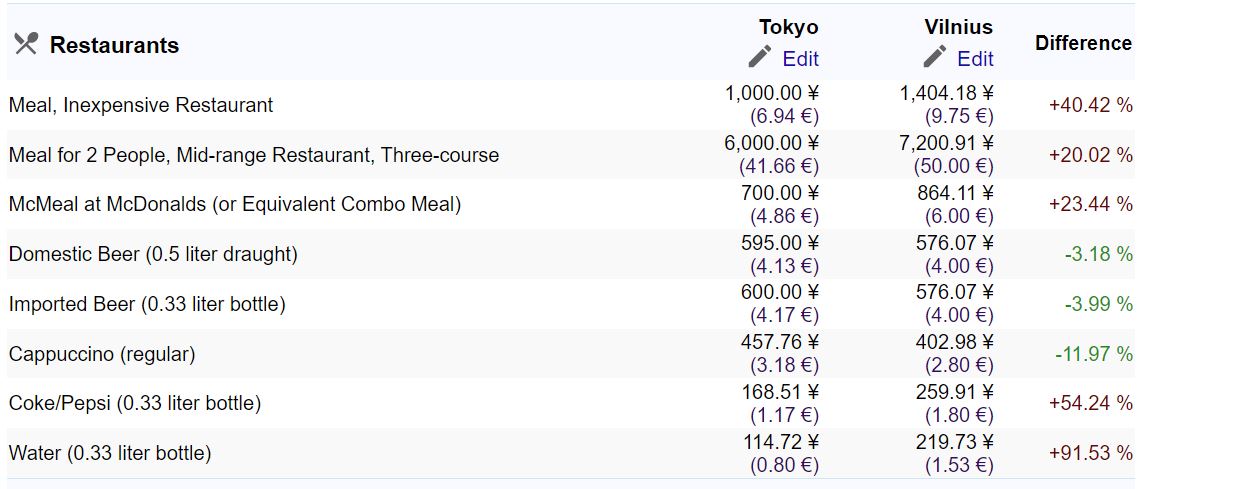This screenshot has width=1239, height=489.
Task: Click the -11.97 % Cappuccino difference value
Action: coord(1094,354)
